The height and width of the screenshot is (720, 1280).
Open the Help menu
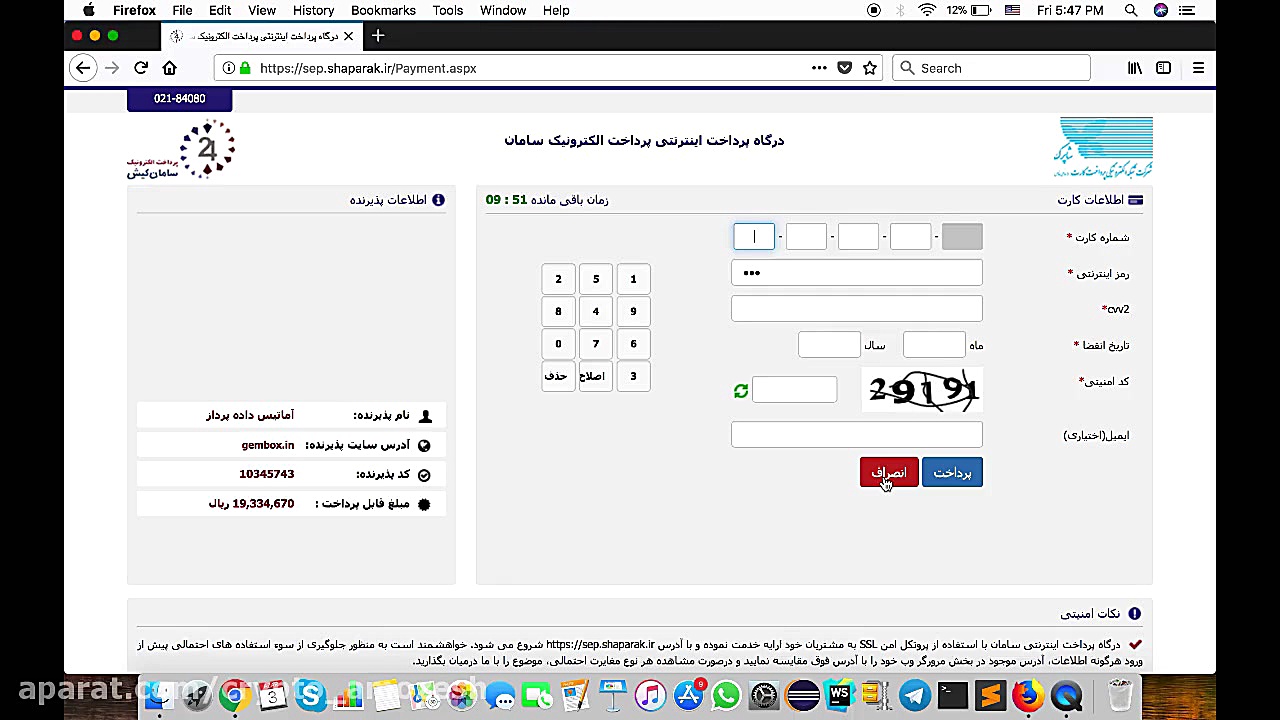pyautogui.click(x=556, y=10)
